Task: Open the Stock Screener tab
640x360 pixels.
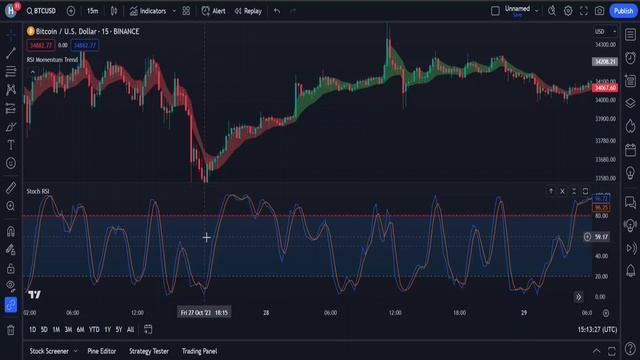Action: (49, 351)
